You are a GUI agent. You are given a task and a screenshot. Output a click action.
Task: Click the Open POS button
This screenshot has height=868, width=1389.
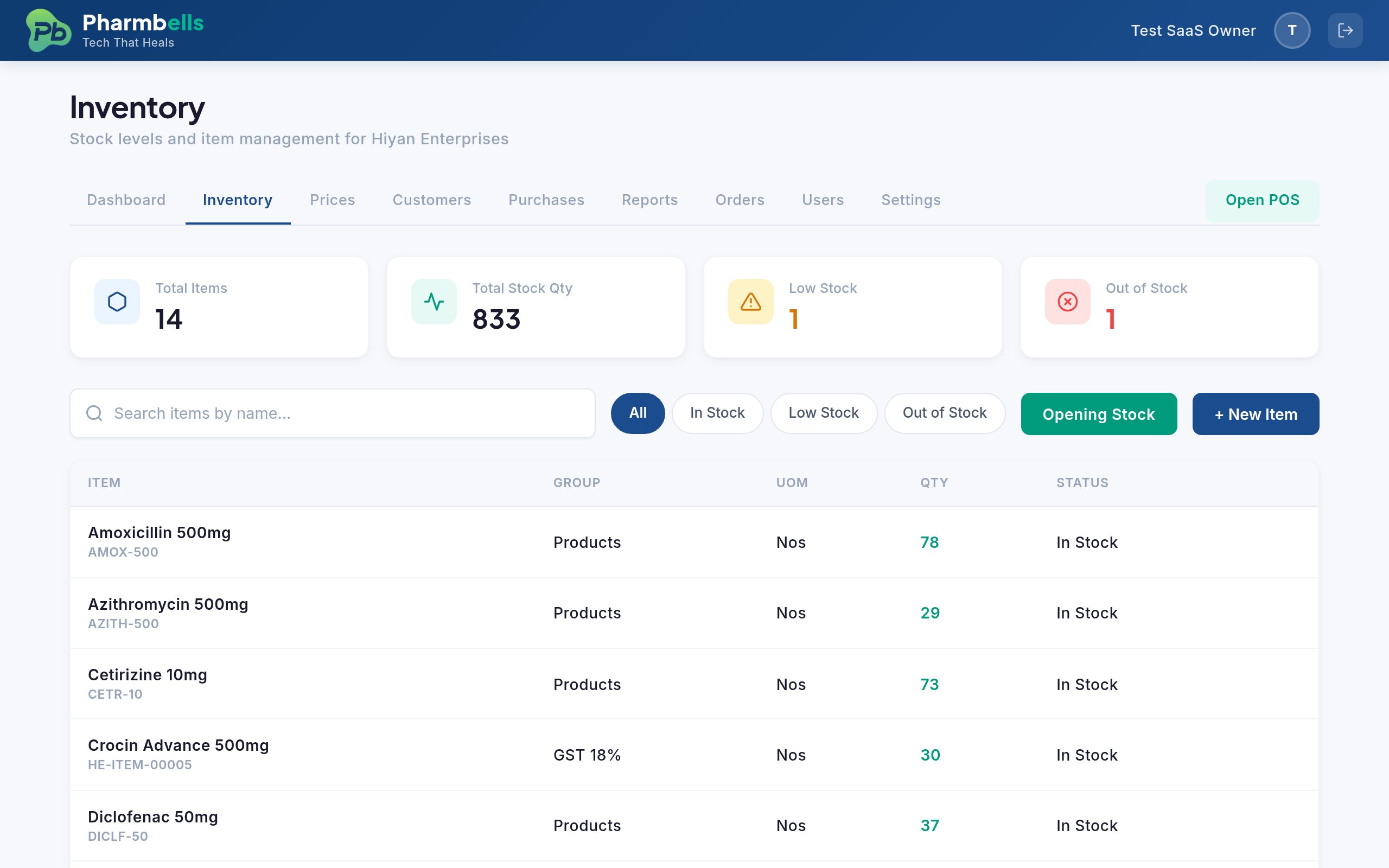pos(1261,200)
